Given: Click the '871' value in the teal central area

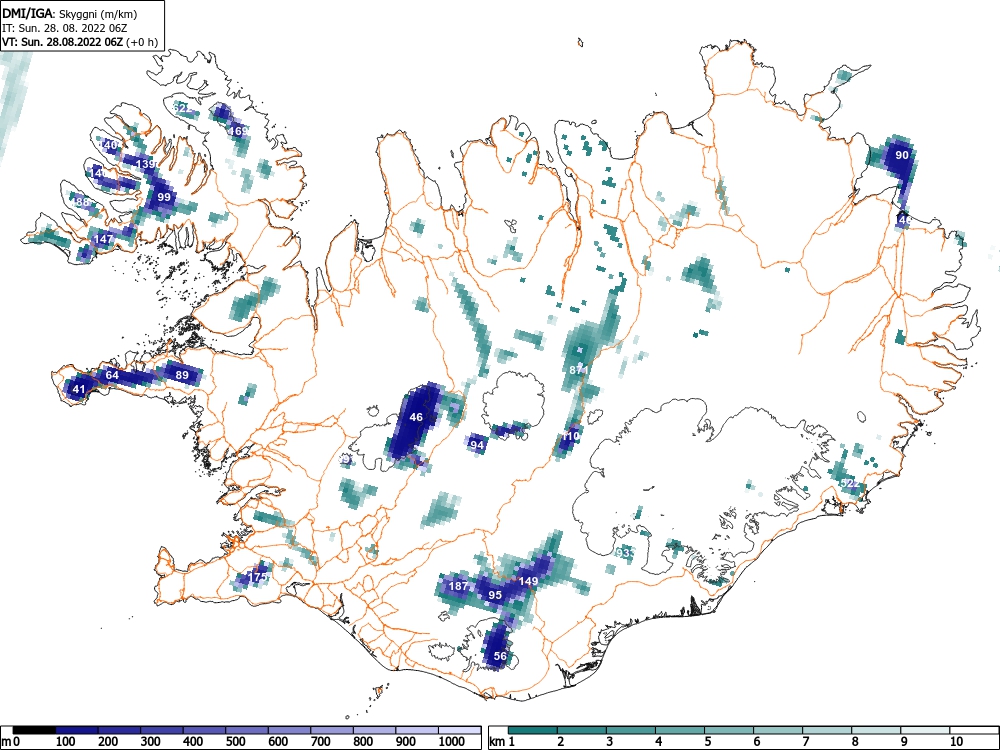Looking at the screenshot, I should pos(579,370).
